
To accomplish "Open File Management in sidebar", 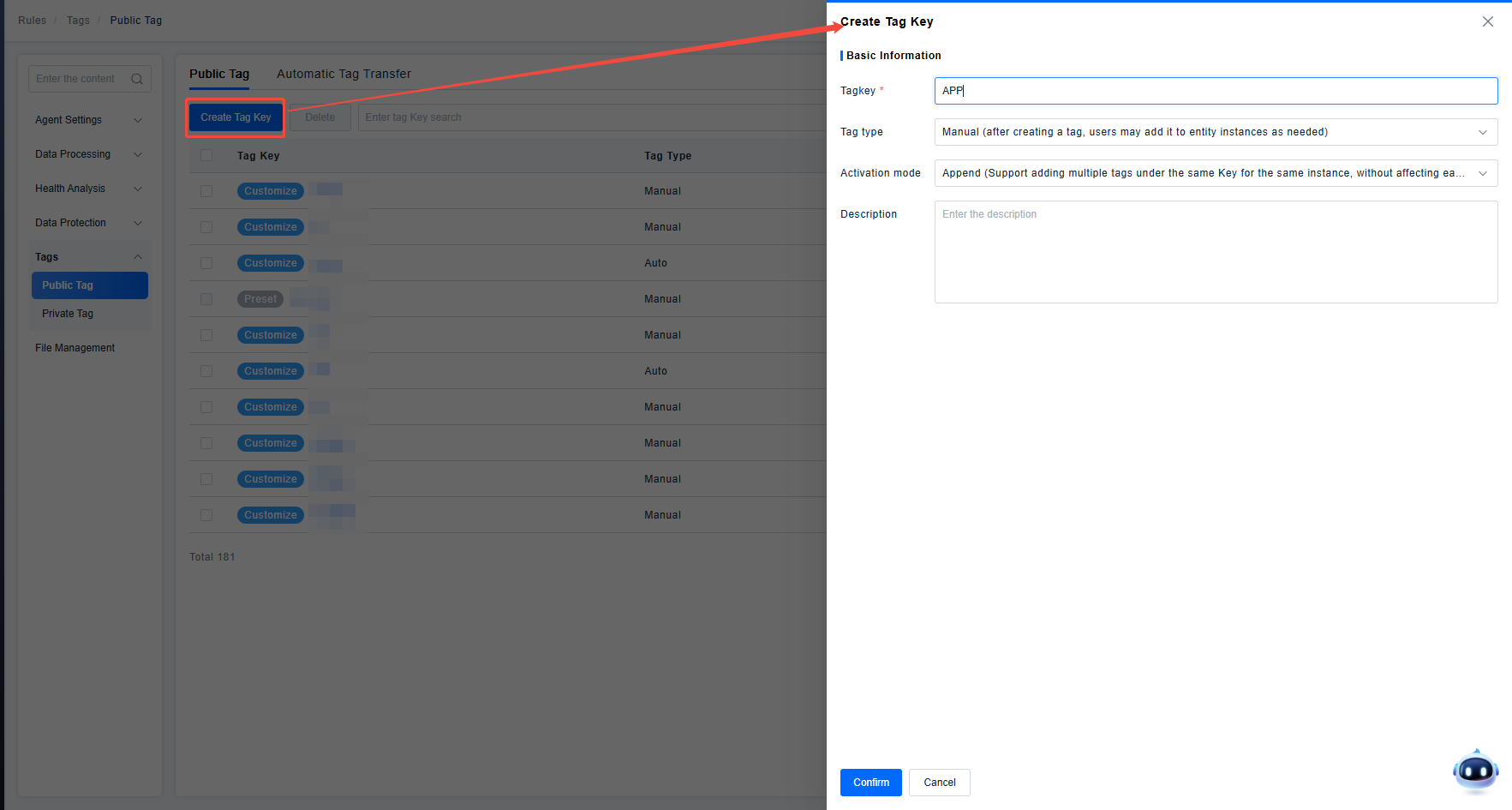I will [75, 348].
